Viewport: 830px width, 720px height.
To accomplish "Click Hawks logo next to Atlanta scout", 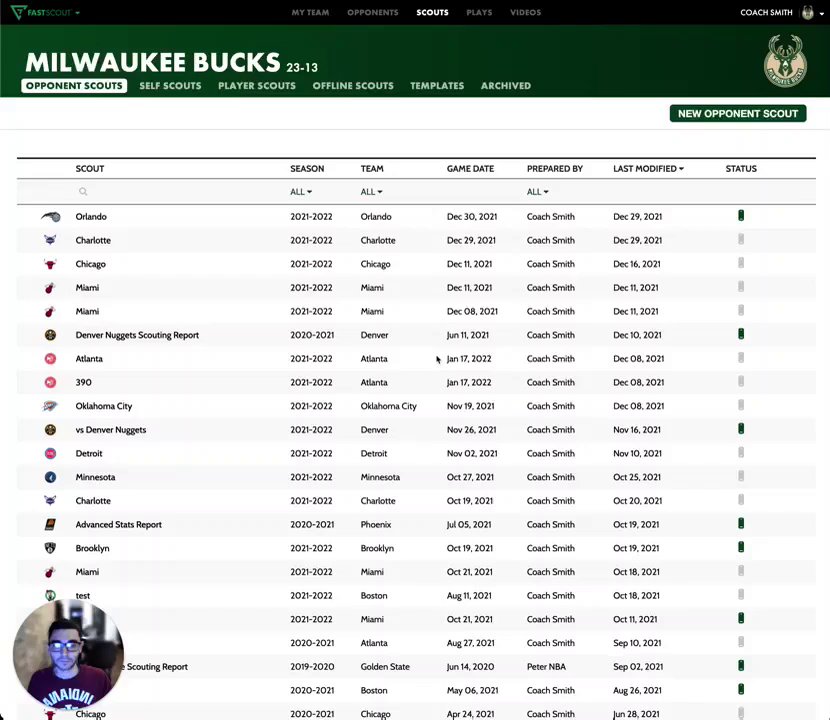I will coord(50,358).
